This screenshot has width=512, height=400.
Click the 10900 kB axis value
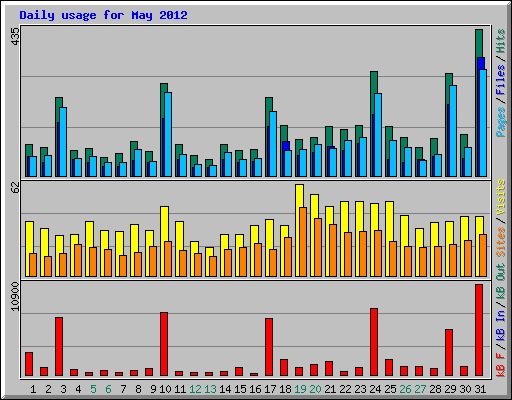[15, 296]
